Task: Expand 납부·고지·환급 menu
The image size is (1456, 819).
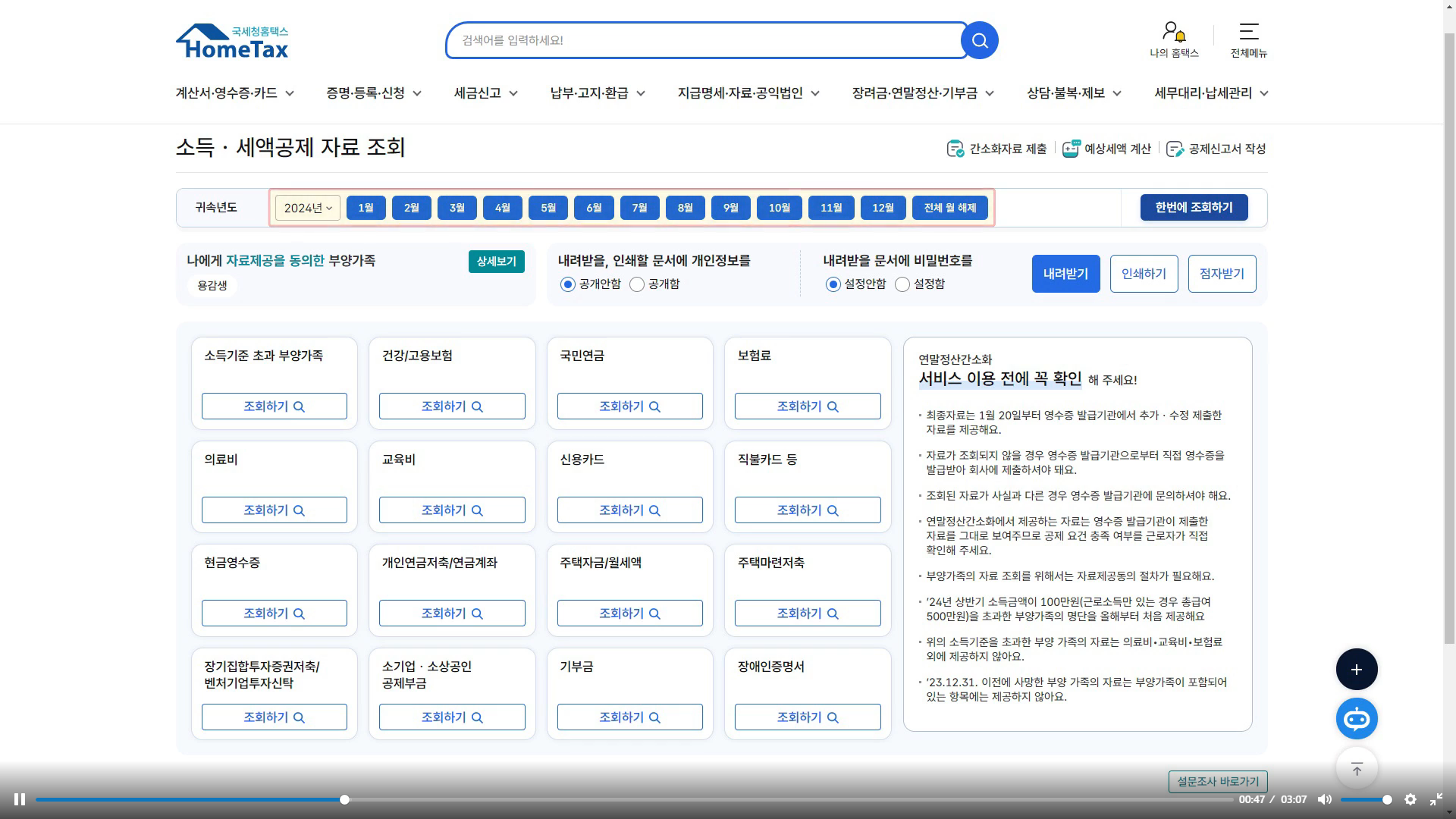Action: pyautogui.click(x=597, y=93)
